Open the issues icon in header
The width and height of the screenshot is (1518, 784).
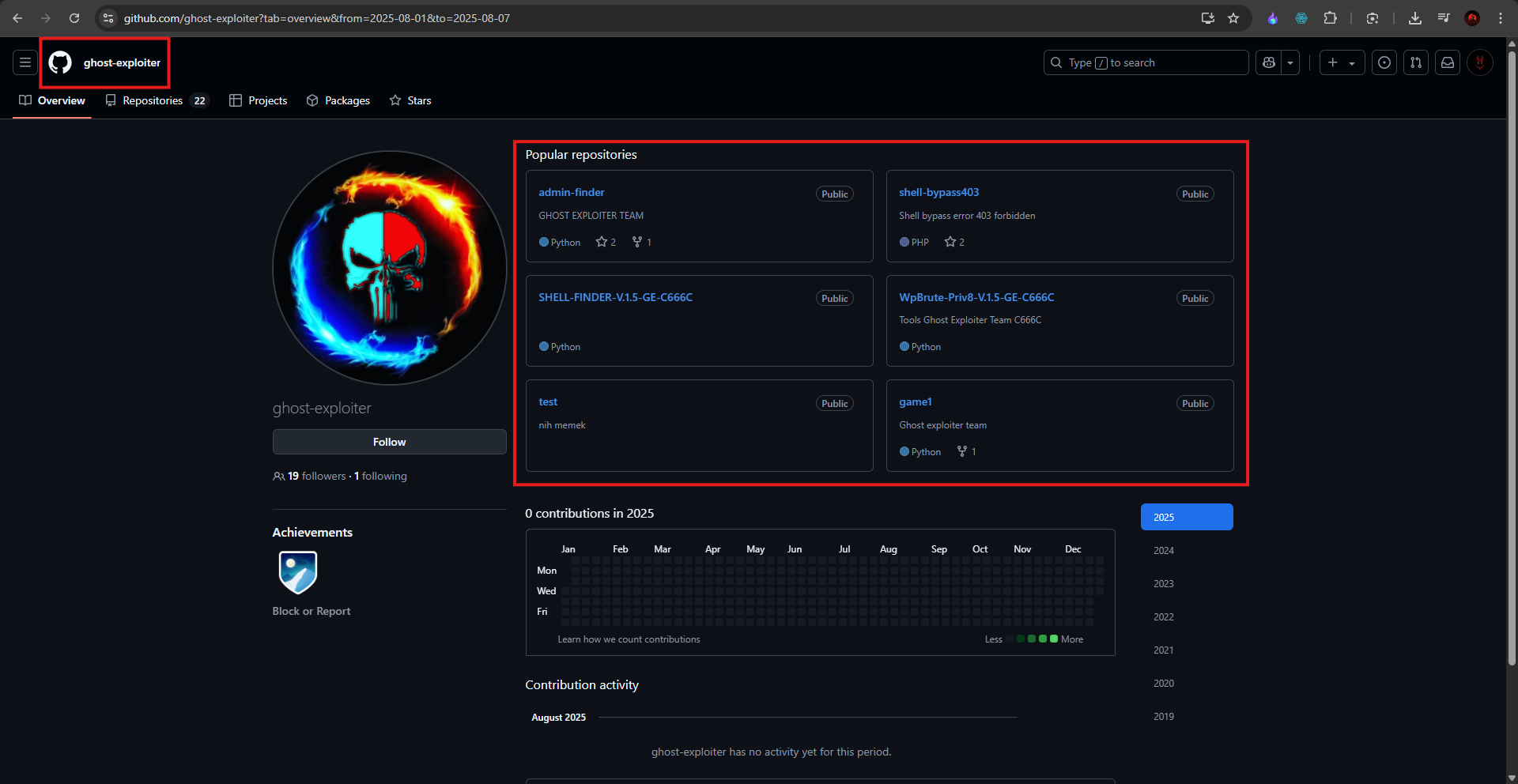coord(1384,62)
